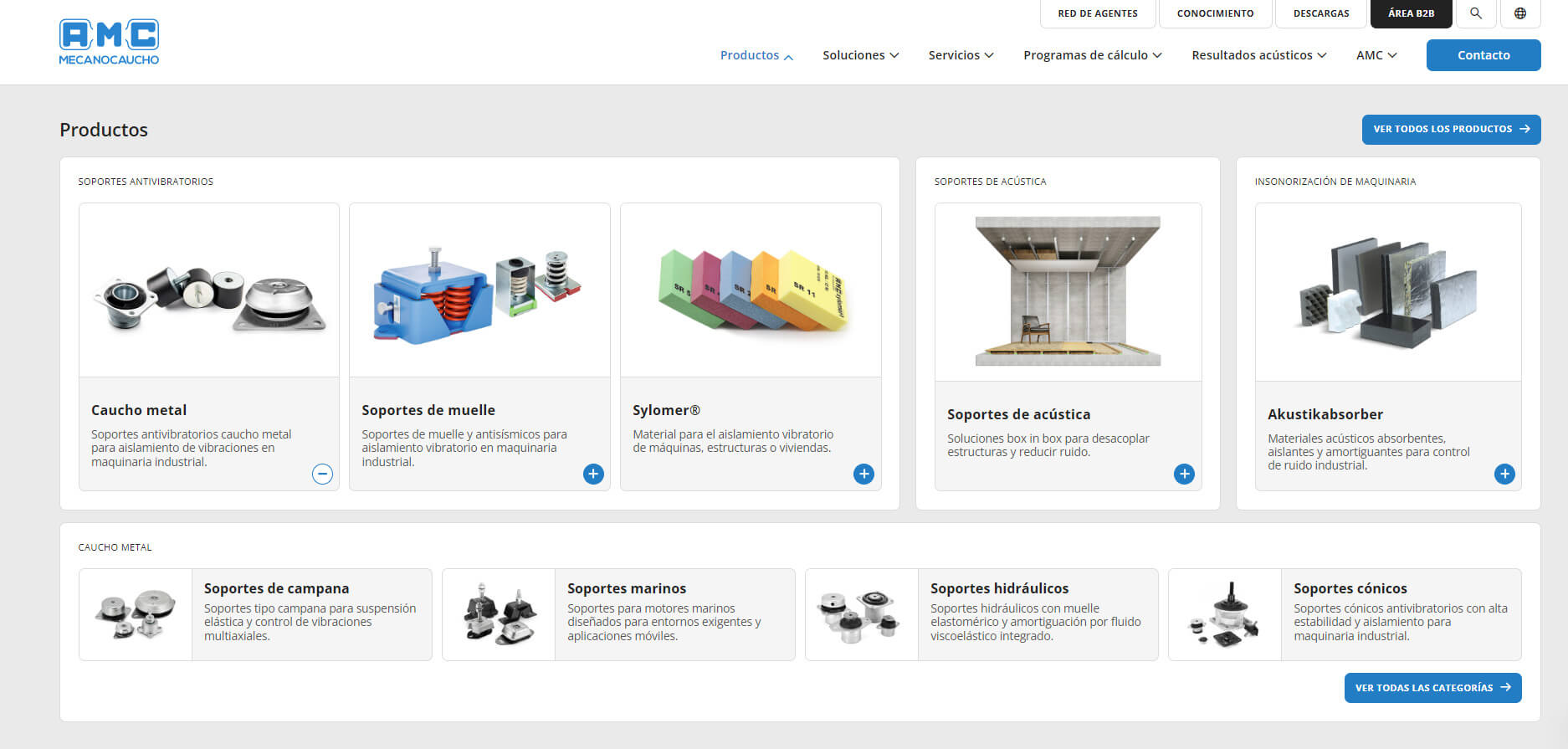Select the Soportes de campana title
Viewport: 1568px width, 749px height.
point(276,588)
